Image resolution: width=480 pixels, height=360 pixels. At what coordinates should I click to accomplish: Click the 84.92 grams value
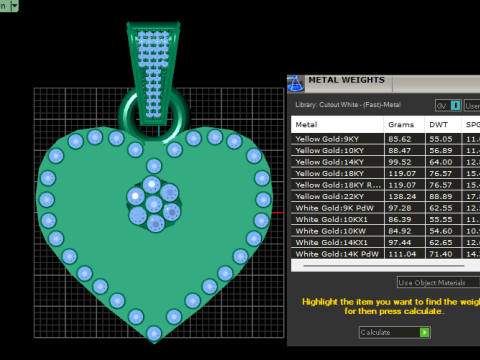(400, 231)
